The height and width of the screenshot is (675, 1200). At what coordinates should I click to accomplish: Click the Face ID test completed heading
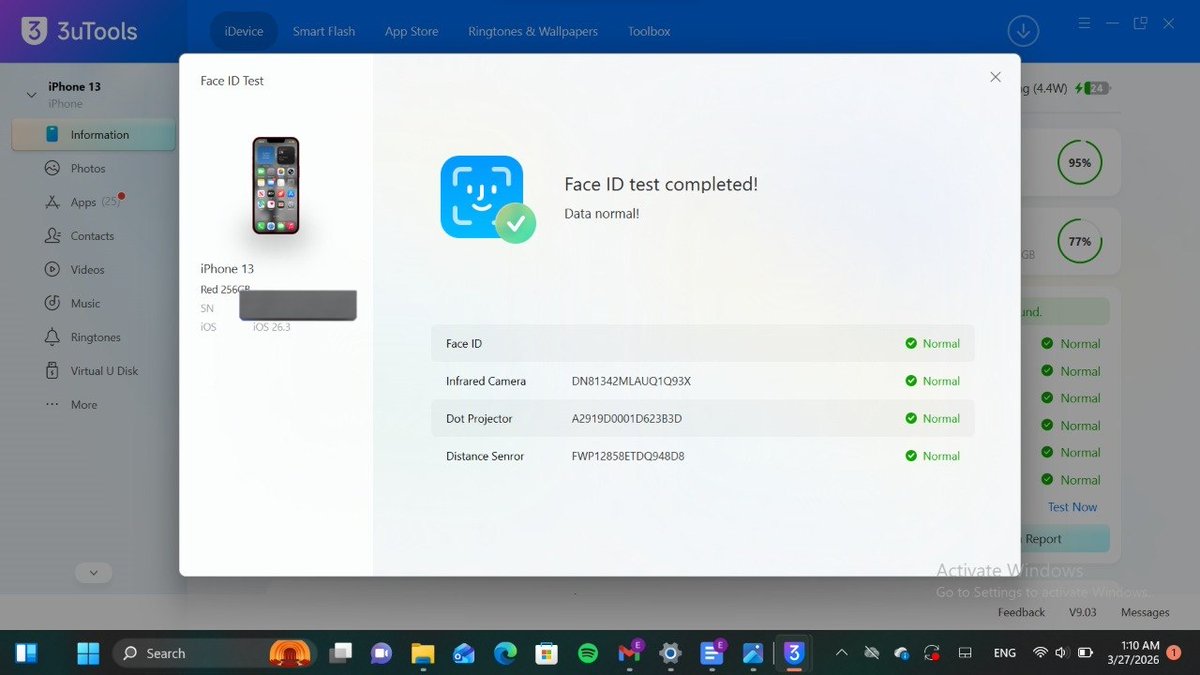pos(661,184)
